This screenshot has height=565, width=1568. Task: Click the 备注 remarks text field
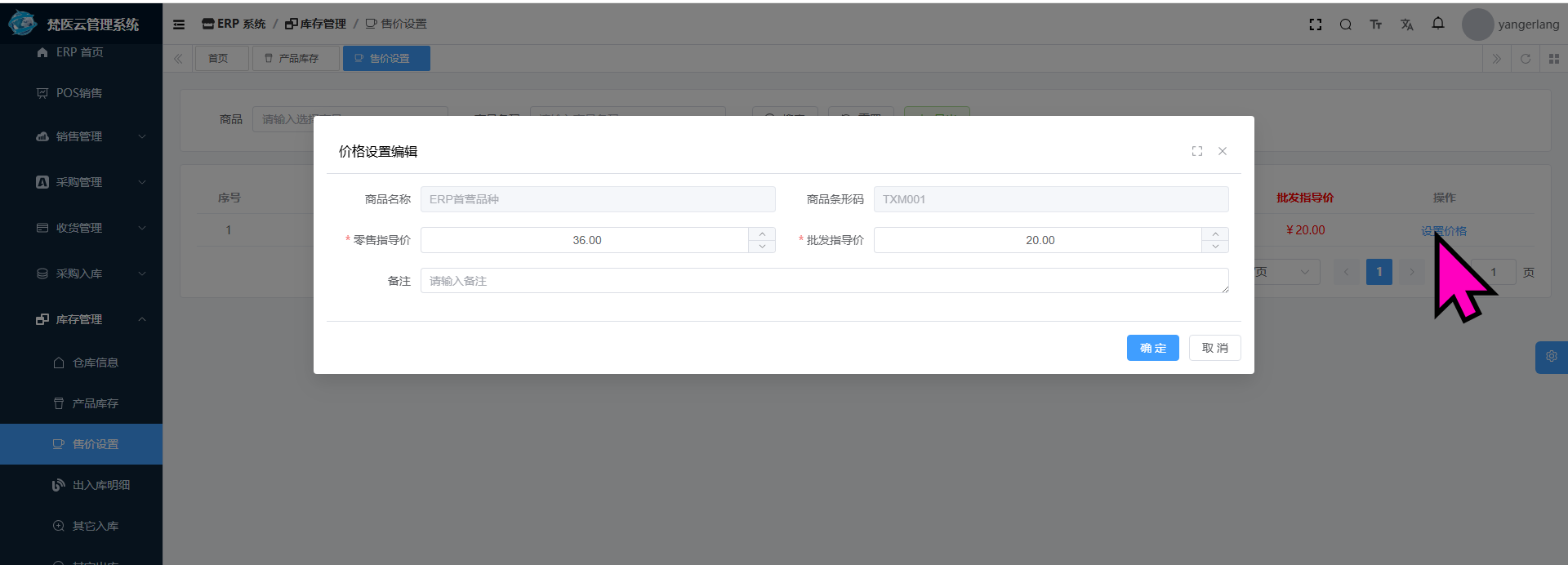(x=823, y=281)
